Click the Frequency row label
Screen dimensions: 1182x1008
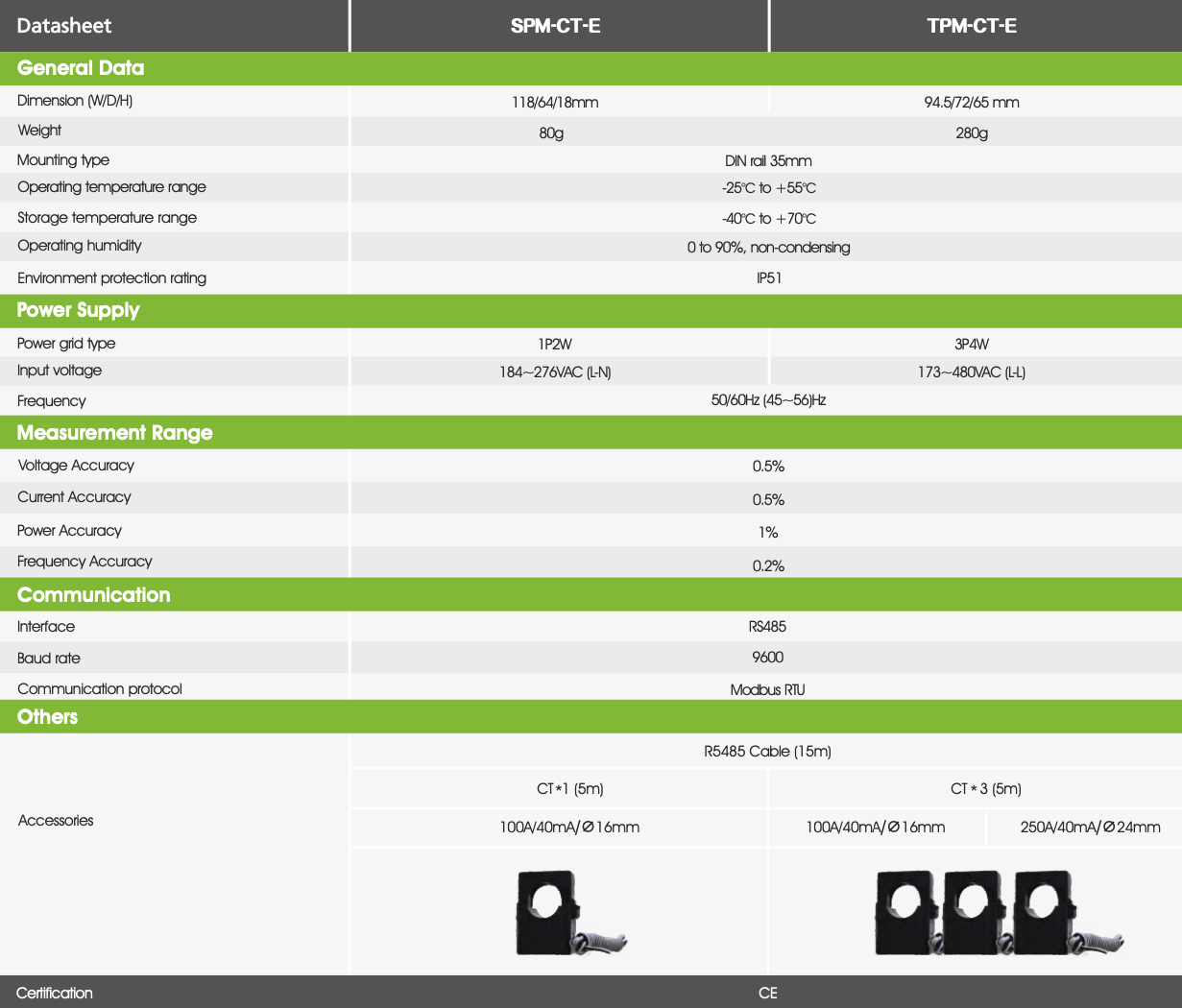tap(51, 401)
